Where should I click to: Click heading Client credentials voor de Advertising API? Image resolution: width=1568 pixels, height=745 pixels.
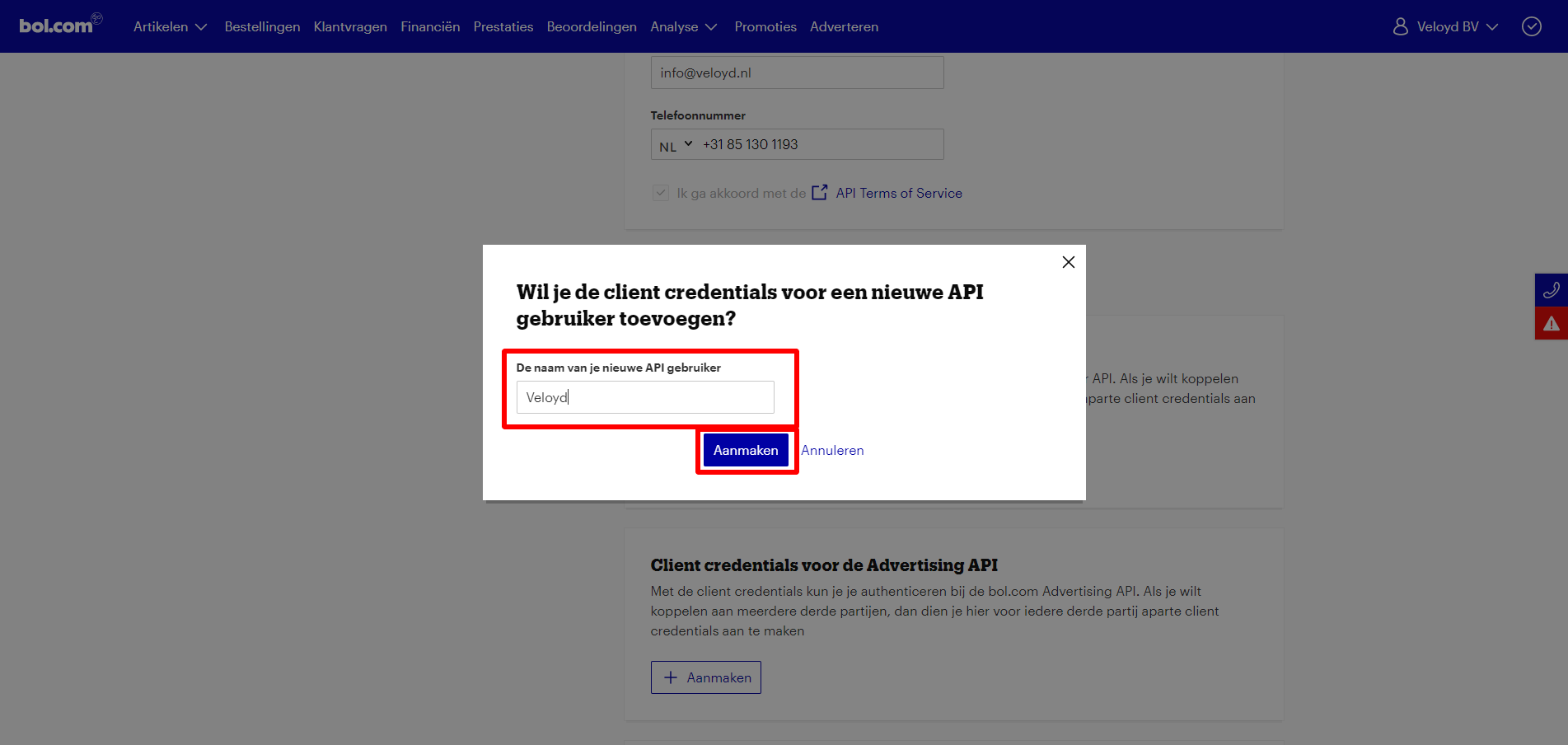[824, 565]
